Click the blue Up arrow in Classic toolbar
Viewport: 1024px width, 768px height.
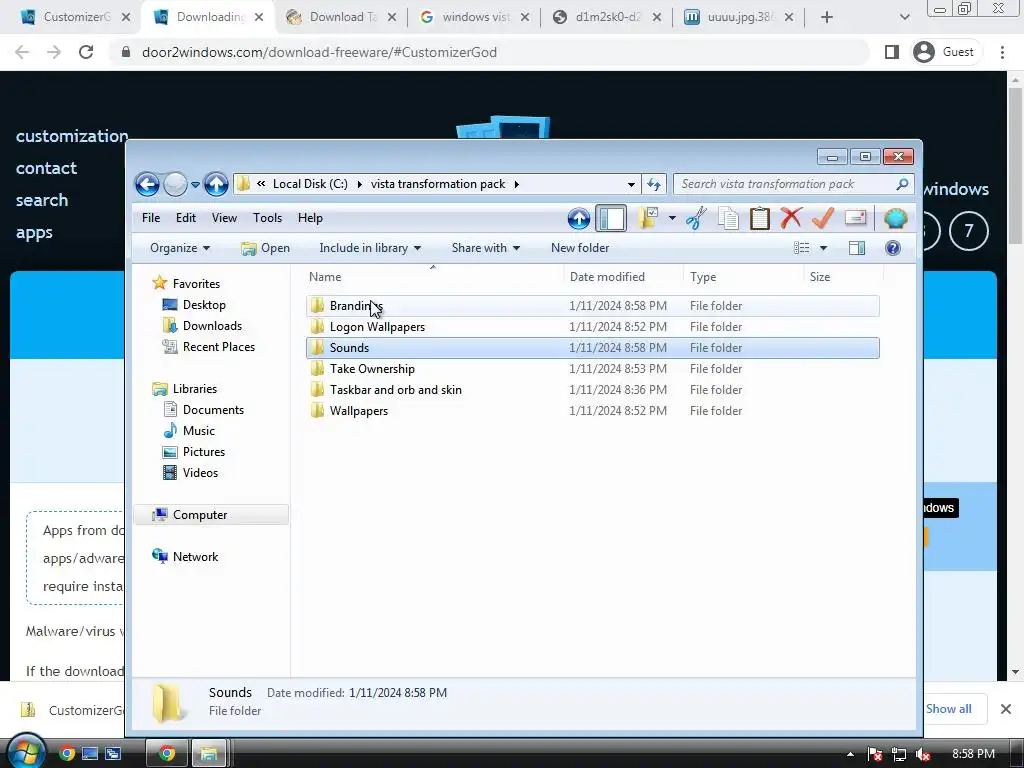[579, 219]
